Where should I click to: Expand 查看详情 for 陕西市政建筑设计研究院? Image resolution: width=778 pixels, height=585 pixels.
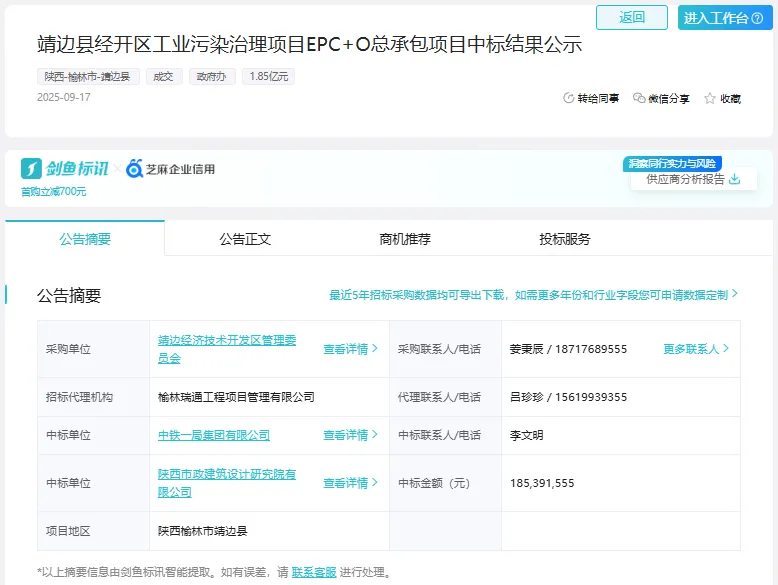click(x=350, y=483)
